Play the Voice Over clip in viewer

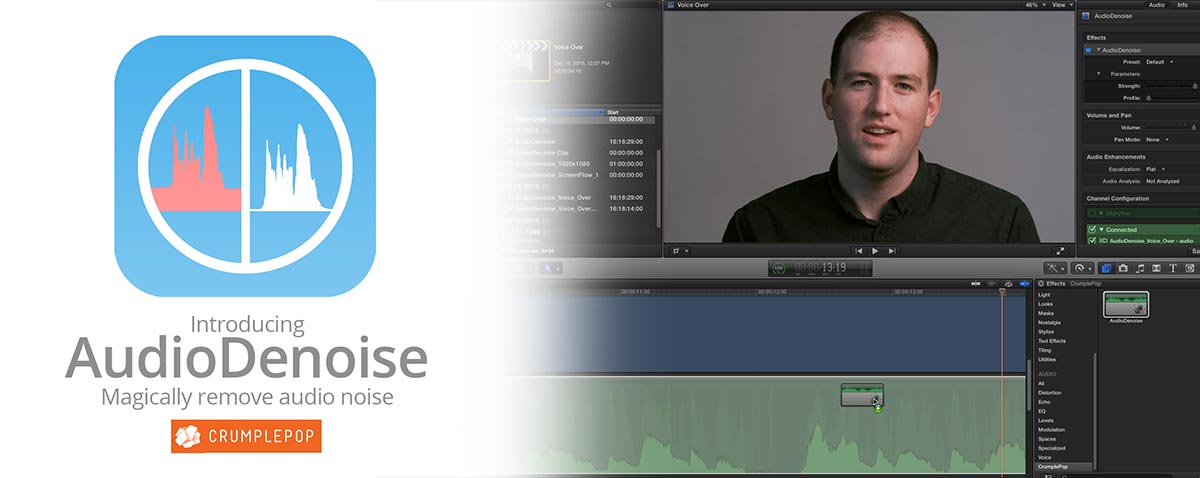coord(875,250)
